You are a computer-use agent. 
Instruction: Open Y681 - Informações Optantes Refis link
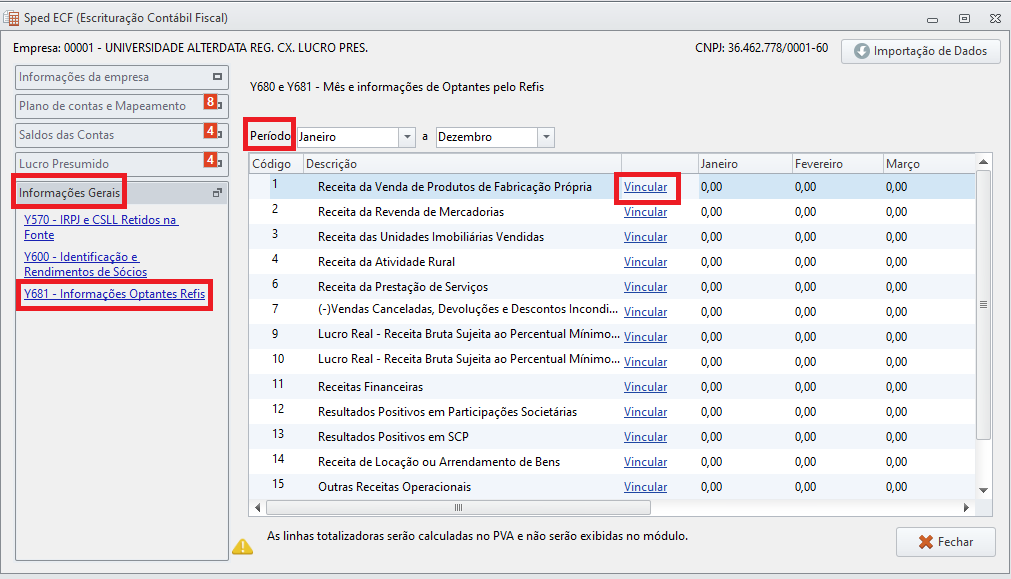[x=114, y=294]
